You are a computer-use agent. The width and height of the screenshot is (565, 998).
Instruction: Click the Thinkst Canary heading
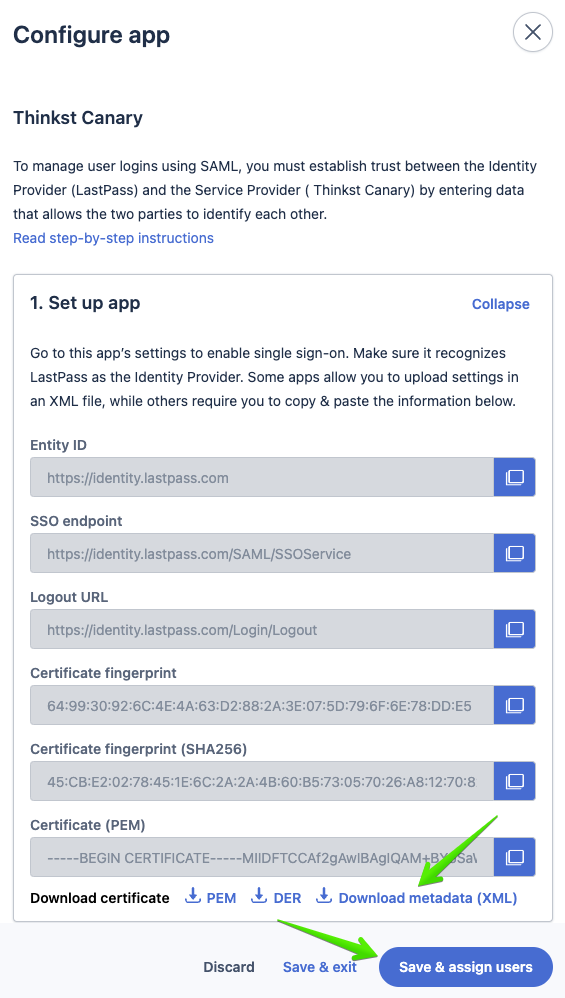pyautogui.click(x=78, y=118)
